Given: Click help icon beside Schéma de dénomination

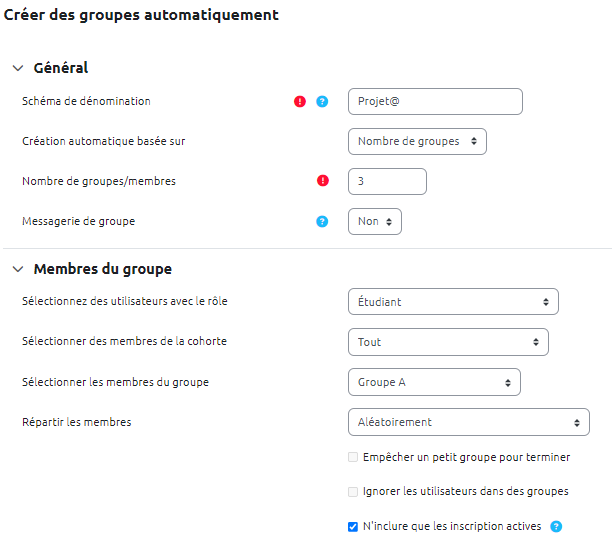Looking at the screenshot, I should click(322, 102).
